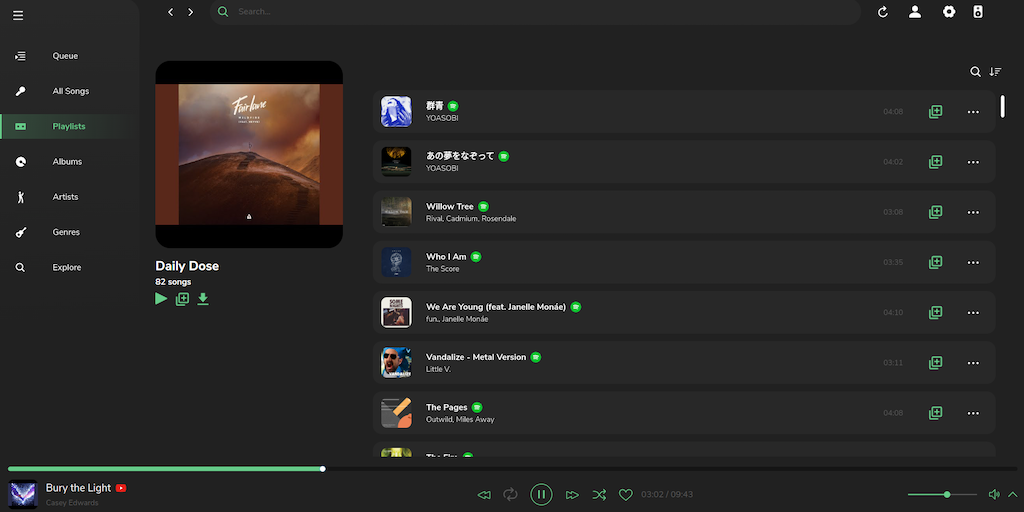Open All Songs in the sidebar

pos(69,91)
